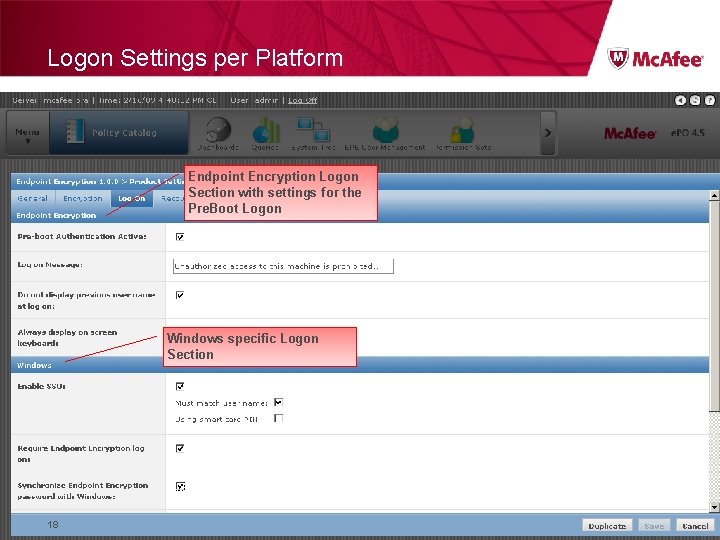The height and width of the screenshot is (540, 720).
Task: Click the Cancel button
Action: [695, 526]
